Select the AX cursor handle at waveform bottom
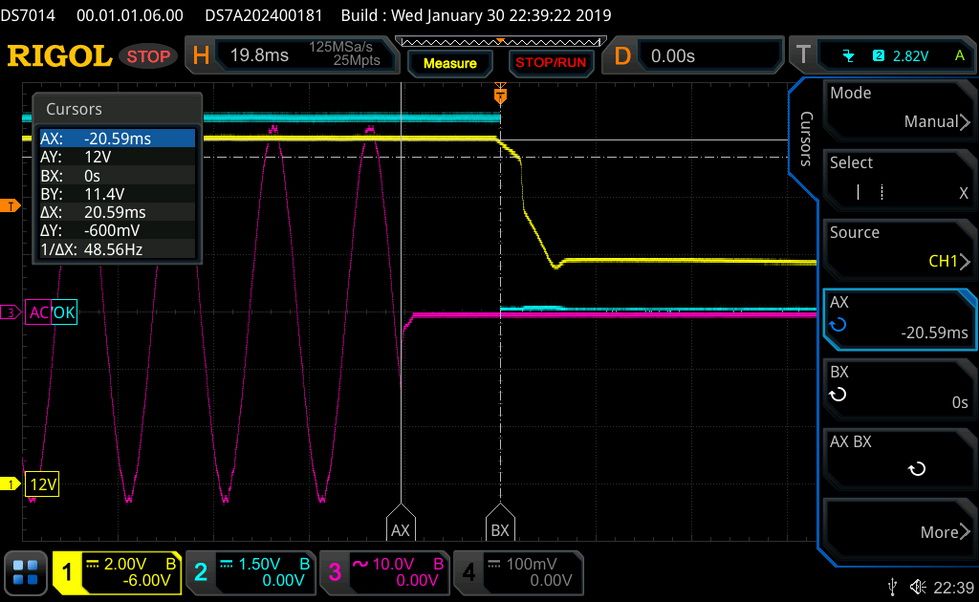 (x=400, y=523)
